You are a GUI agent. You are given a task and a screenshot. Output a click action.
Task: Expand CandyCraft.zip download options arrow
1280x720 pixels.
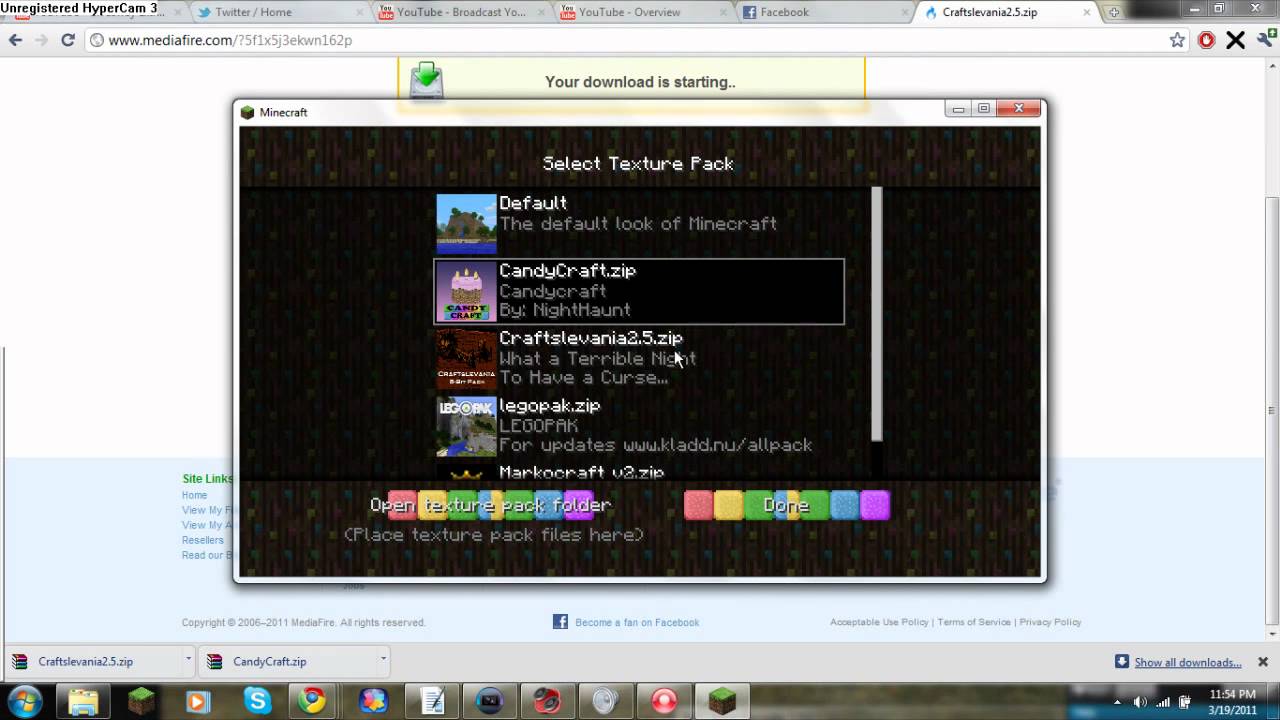383,660
